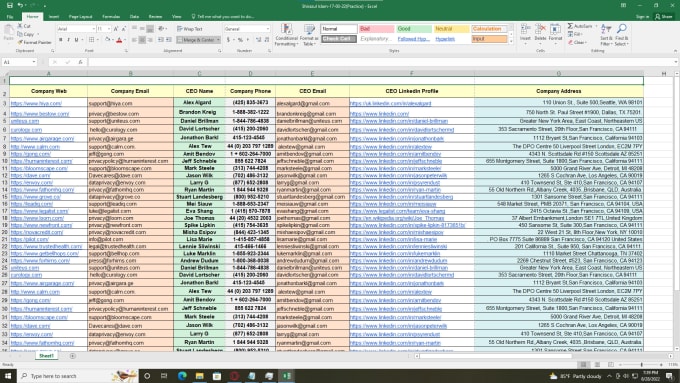
Task: Switch to the Review tab
Action: click(x=155, y=16)
